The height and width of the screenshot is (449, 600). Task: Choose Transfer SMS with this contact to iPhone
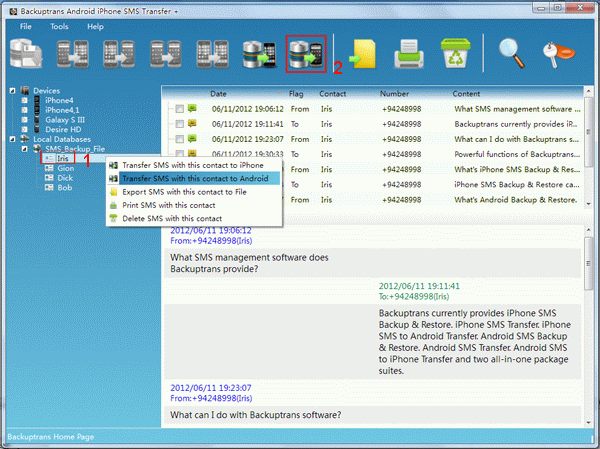(x=194, y=165)
